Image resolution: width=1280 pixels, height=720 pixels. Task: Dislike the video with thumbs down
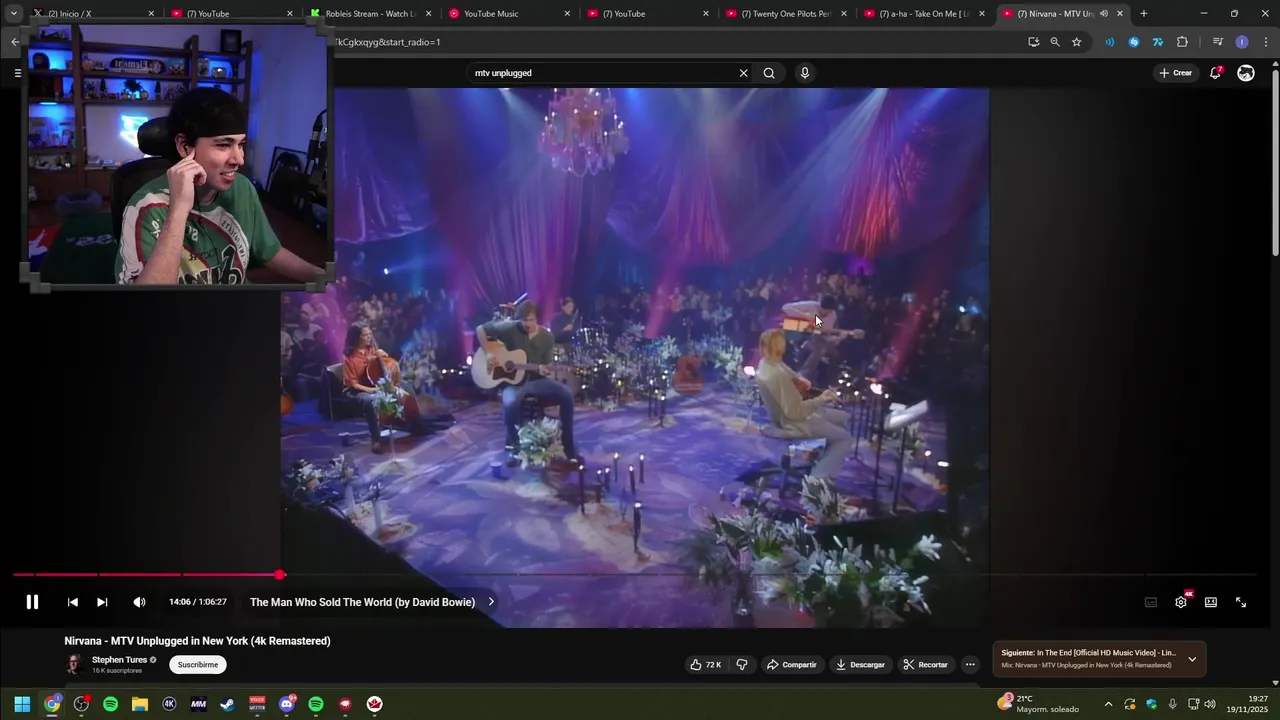[x=742, y=665]
